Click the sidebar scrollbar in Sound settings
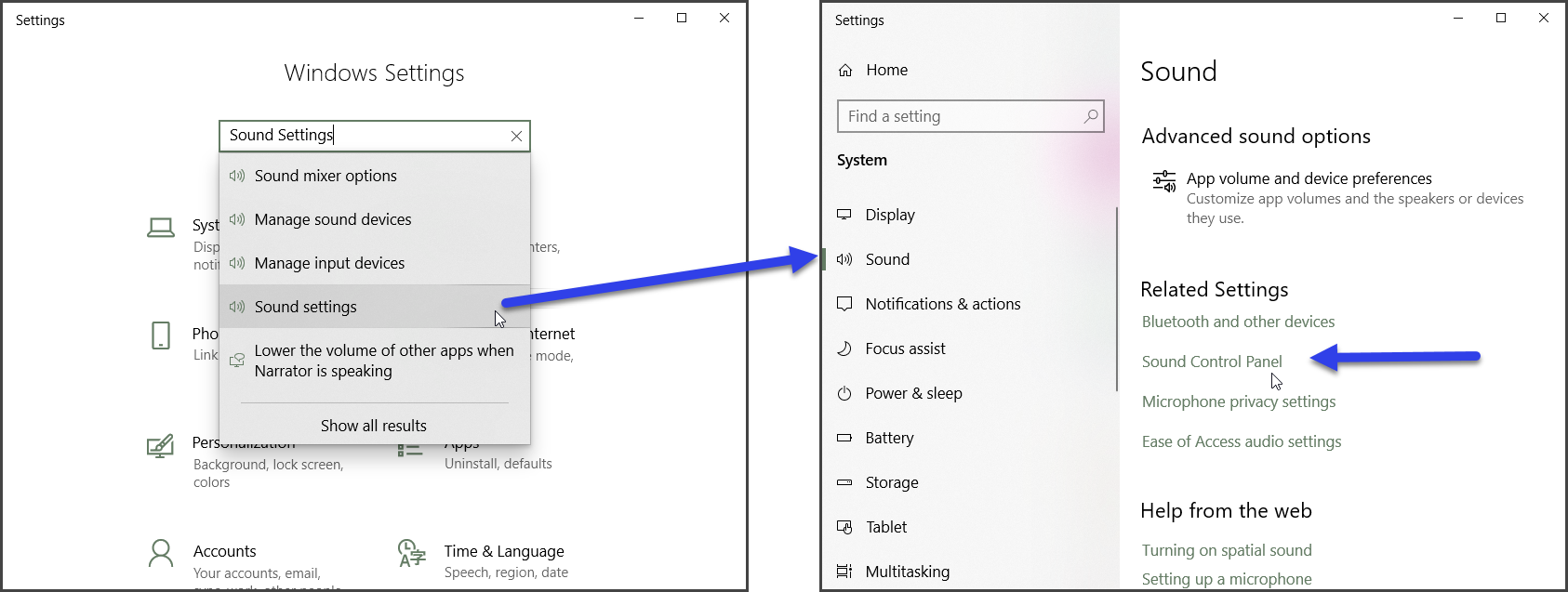 point(1116,299)
